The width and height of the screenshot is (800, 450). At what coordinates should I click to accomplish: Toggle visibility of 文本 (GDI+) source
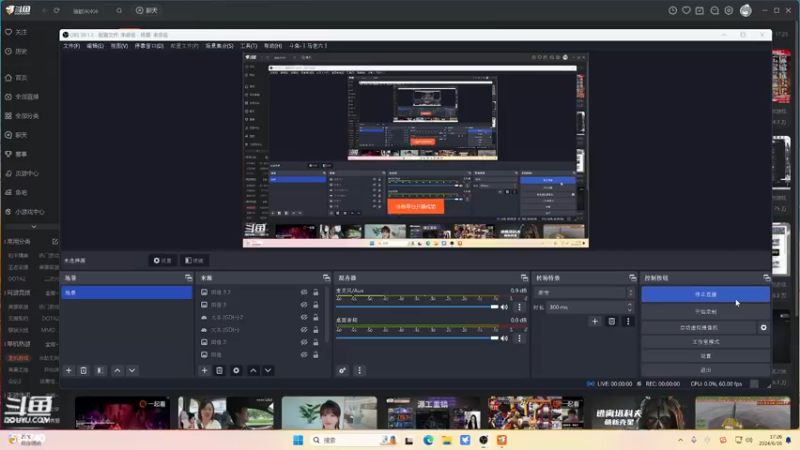tap(304, 330)
